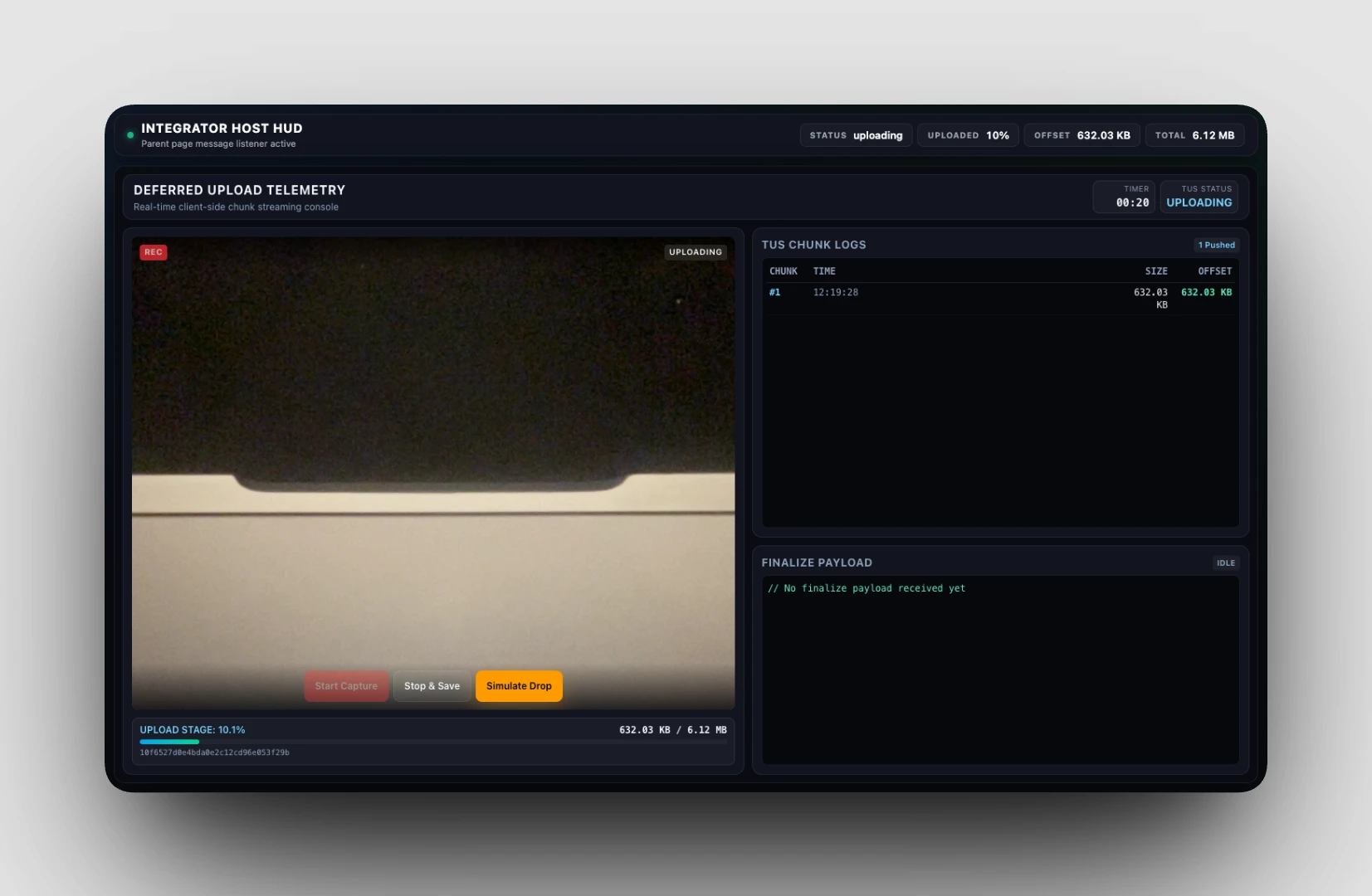Click chunk #1 in the log table
Image resolution: width=1372 pixels, height=896 pixels.
click(x=774, y=293)
